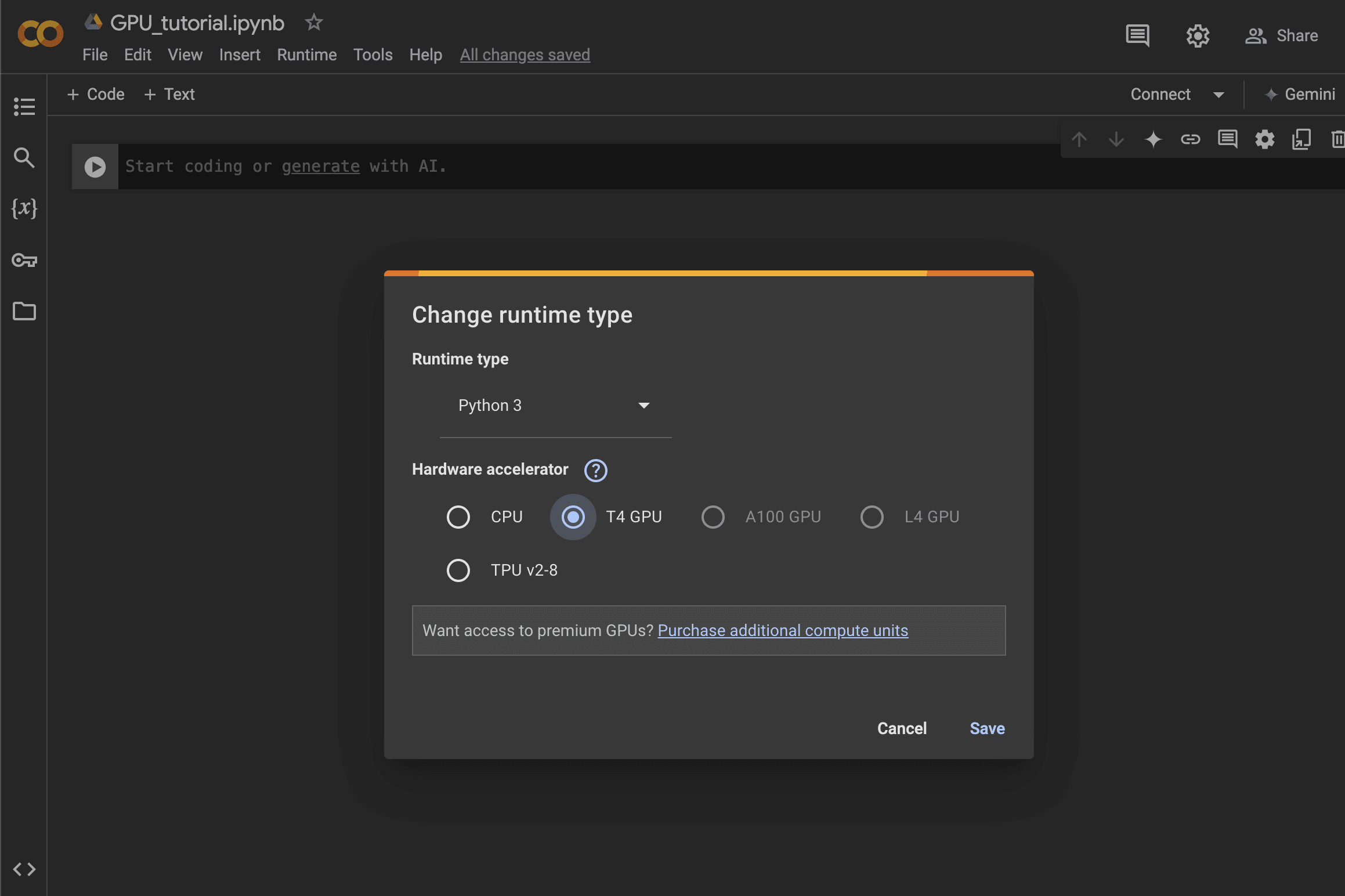
Task: Open the table of contents sidebar
Action: [24, 106]
